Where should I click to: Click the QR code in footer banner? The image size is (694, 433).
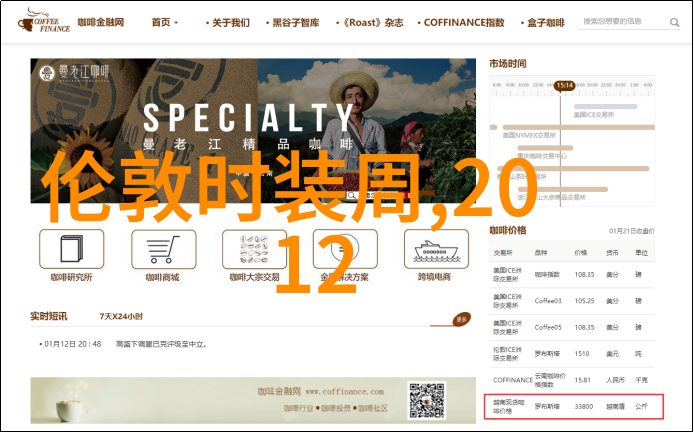[x=427, y=400]
